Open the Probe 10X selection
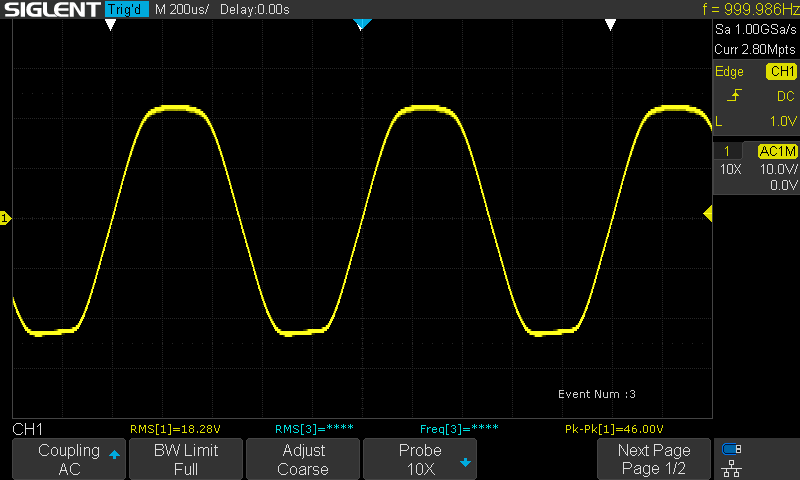The width and height of the screenshot is (800, 480). coord(420,459)
